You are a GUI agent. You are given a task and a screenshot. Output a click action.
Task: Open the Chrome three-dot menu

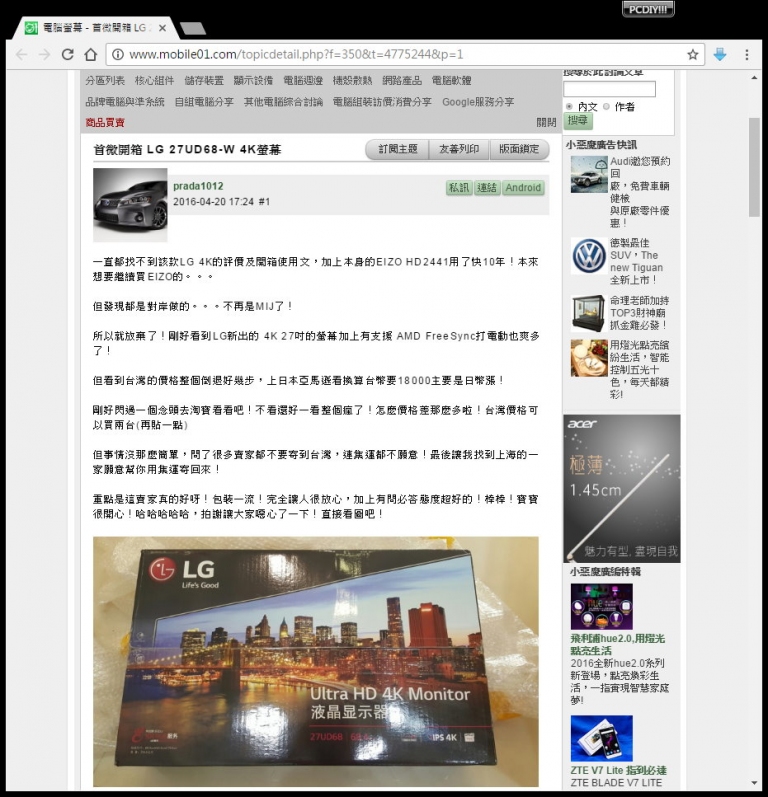coord(747,54)
